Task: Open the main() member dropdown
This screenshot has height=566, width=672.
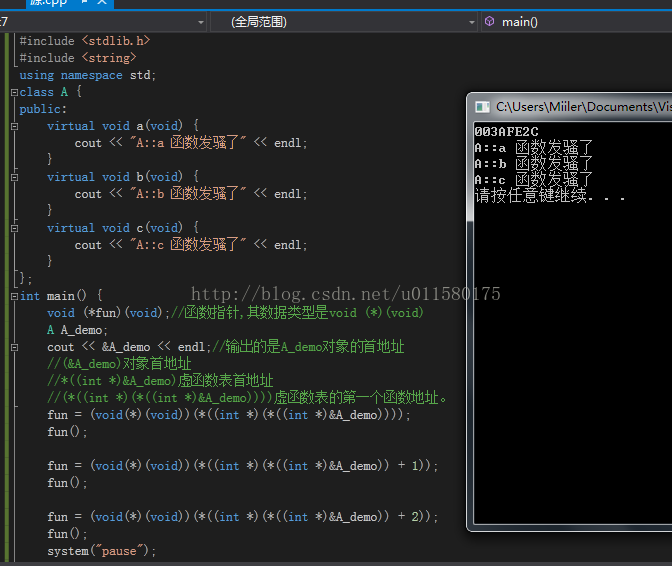Action: 576,22
